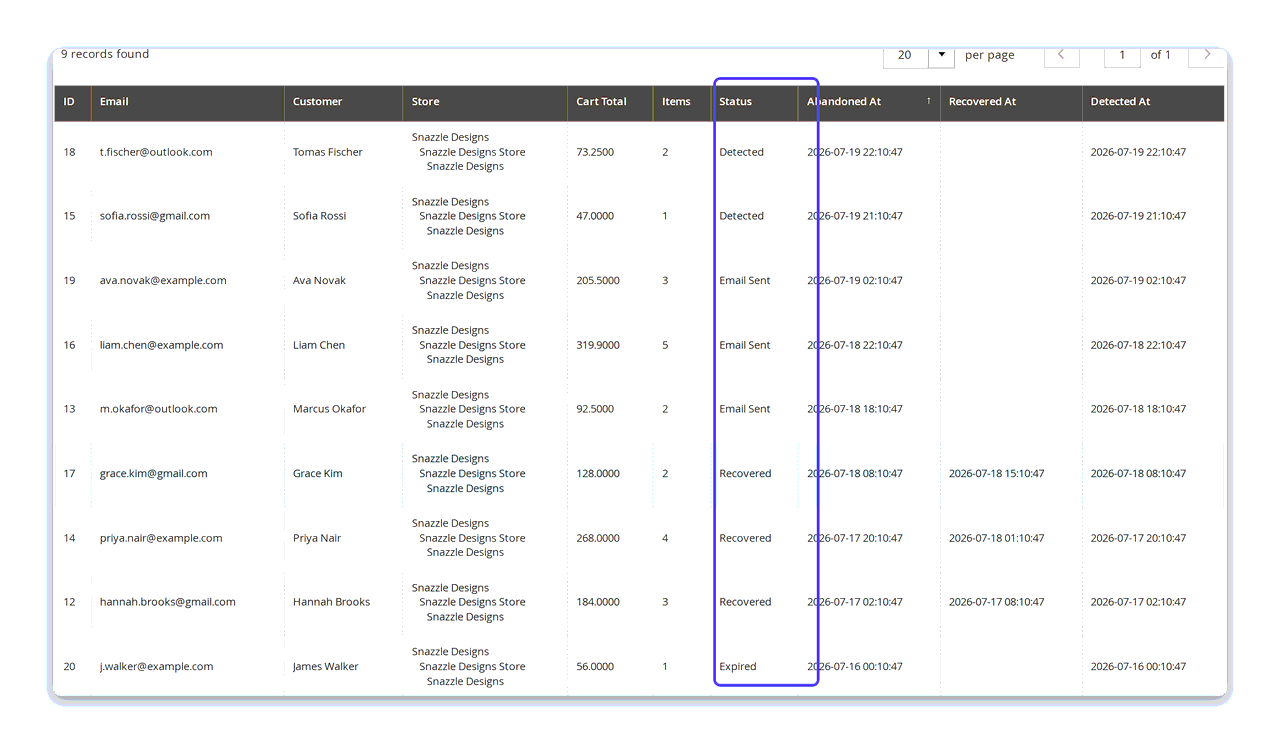The height and width of the screenshot is (753, 1280).
Task: Click detected time 2026-07-16 00:10:47
Action: pos(1139,667)
